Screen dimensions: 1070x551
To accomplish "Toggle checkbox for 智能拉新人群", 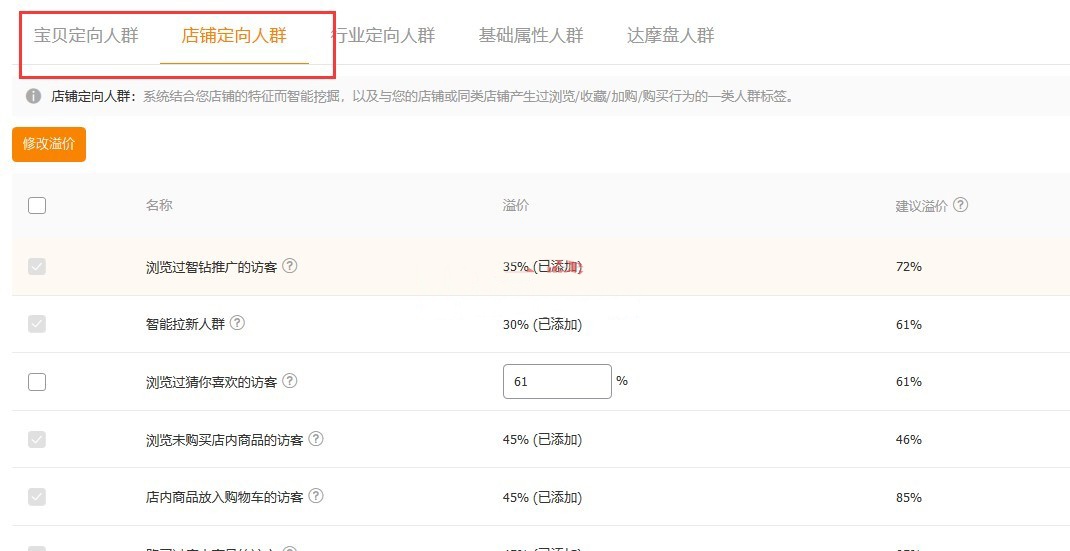I will click(x=37, y=324).
